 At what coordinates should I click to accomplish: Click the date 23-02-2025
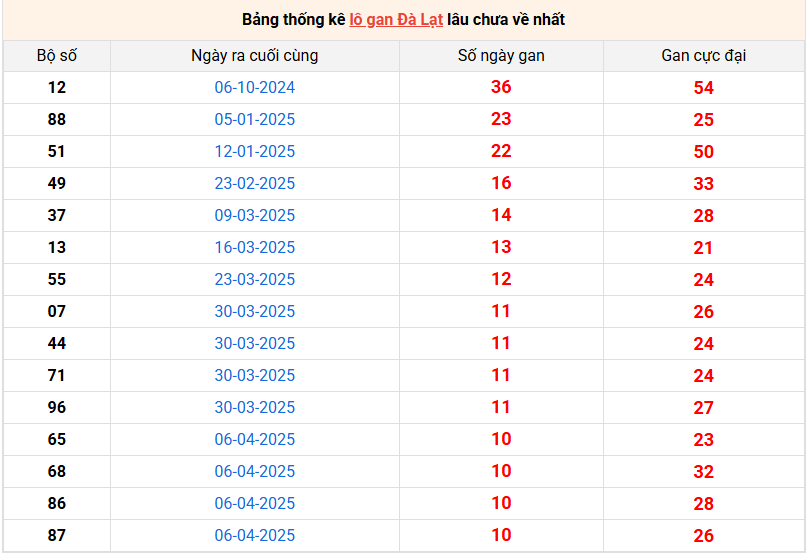(255, 184)
